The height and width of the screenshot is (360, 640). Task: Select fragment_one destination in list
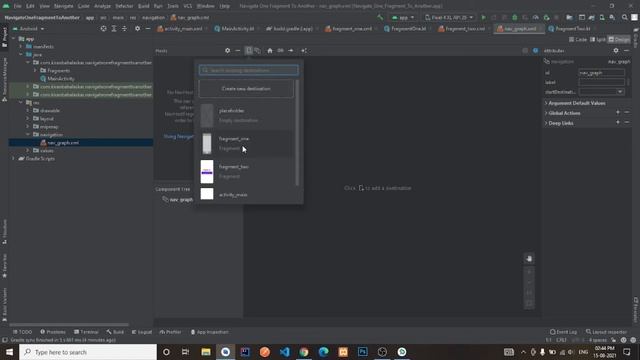click(246, 144)
